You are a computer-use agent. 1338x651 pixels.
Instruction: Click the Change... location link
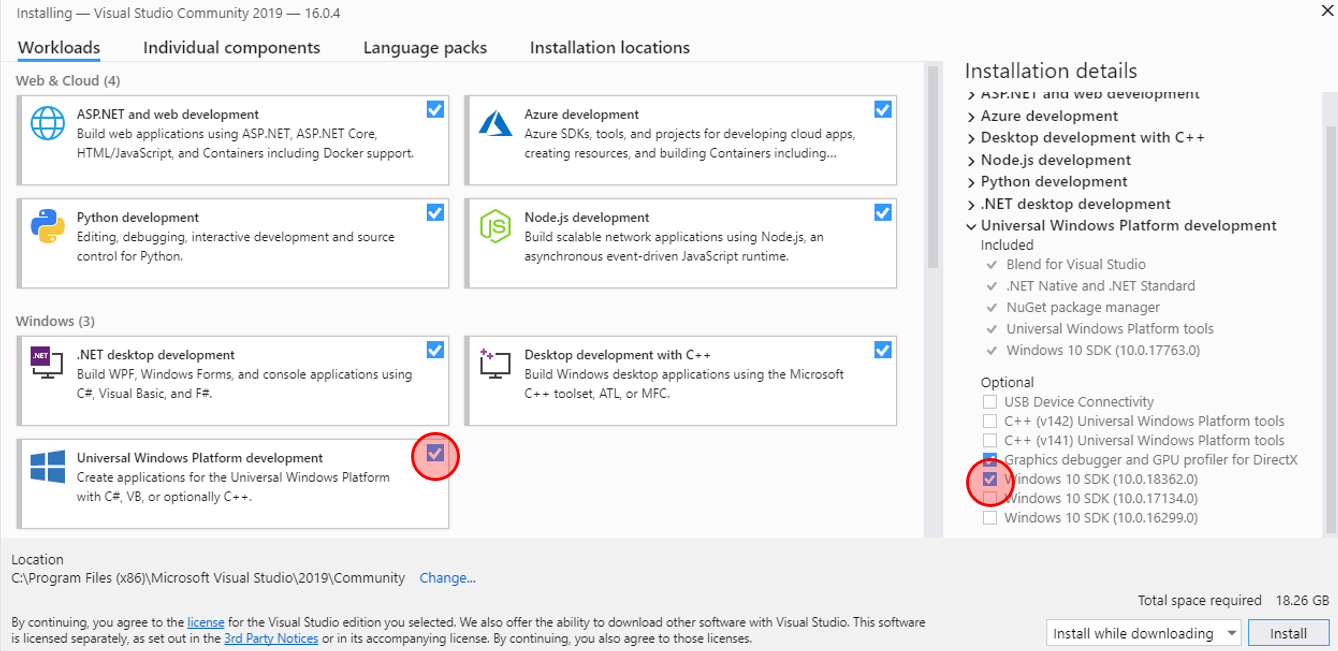pos(447,578)
